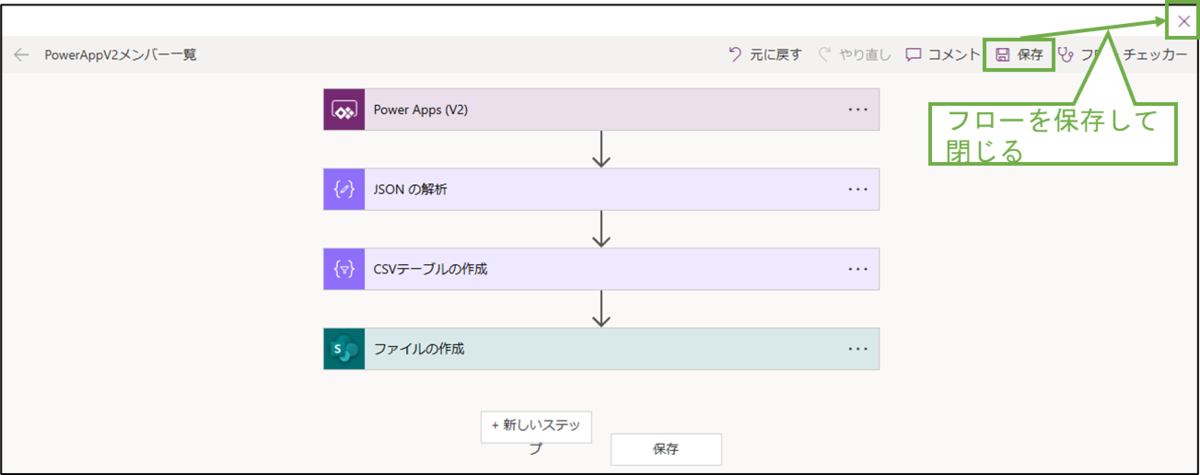1200x475 pixels.
Task: Click 保存 in the top toolbar
Action: (1019, 55)
